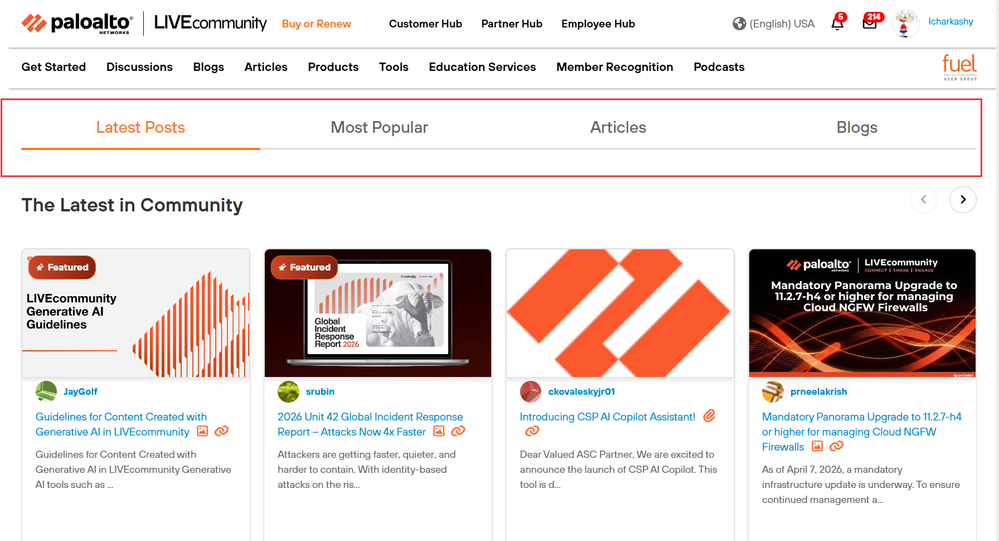Open Introducing CSP AI Copilot Assistant post
The height and width of the screenshot is (541, 999).
point(607,417)
